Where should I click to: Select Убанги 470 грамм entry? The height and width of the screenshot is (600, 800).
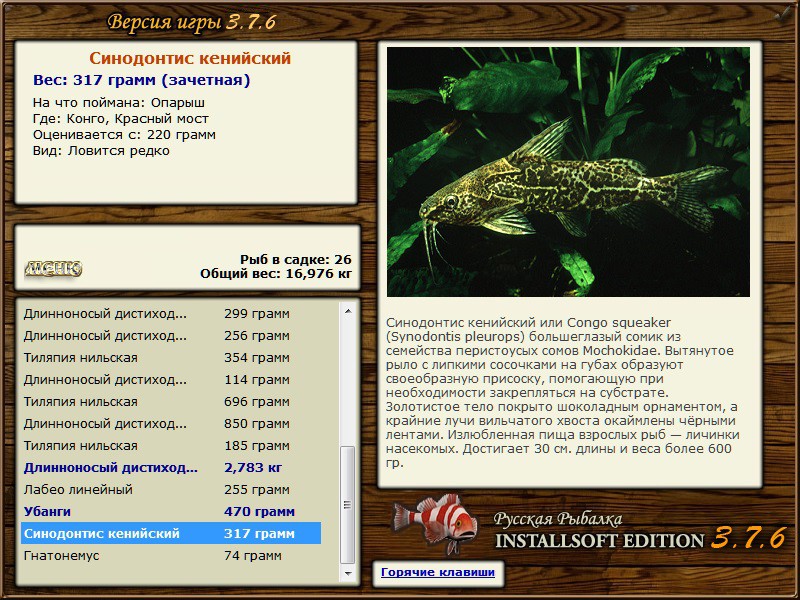(x=171, y=512)
